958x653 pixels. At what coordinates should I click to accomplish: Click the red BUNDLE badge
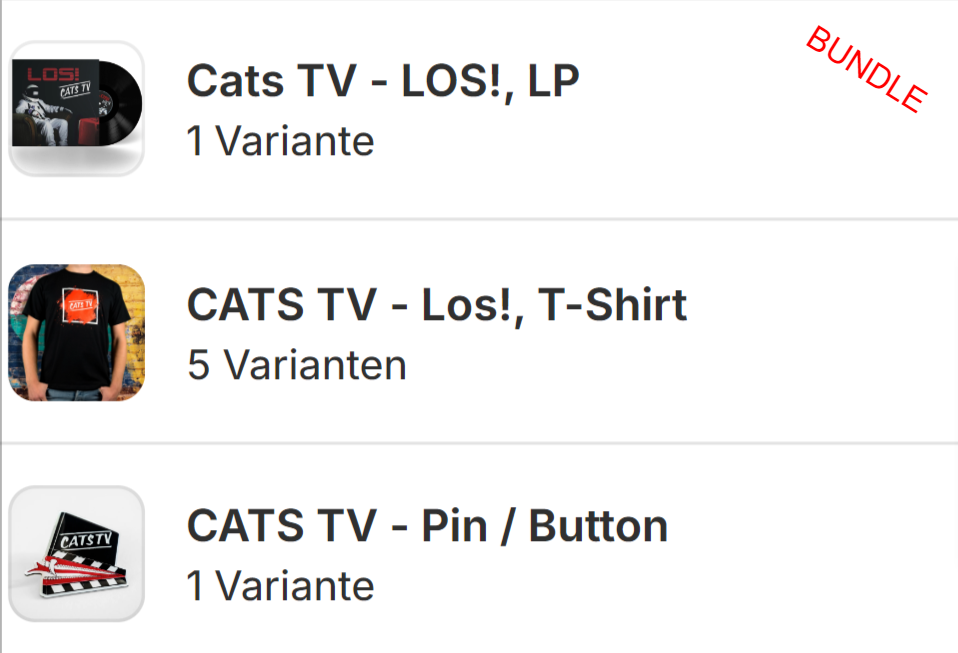click(867, 69)
